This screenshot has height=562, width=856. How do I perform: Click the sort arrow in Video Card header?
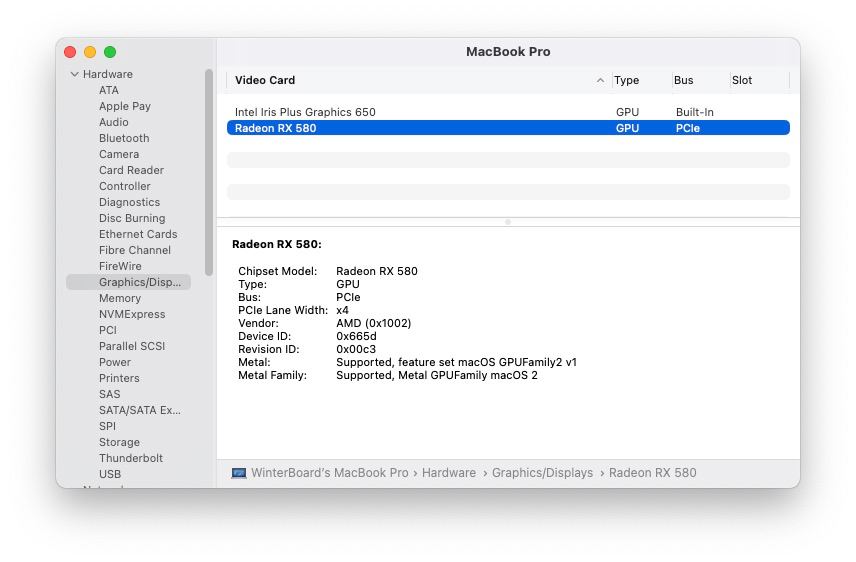(x=600, y=80)
